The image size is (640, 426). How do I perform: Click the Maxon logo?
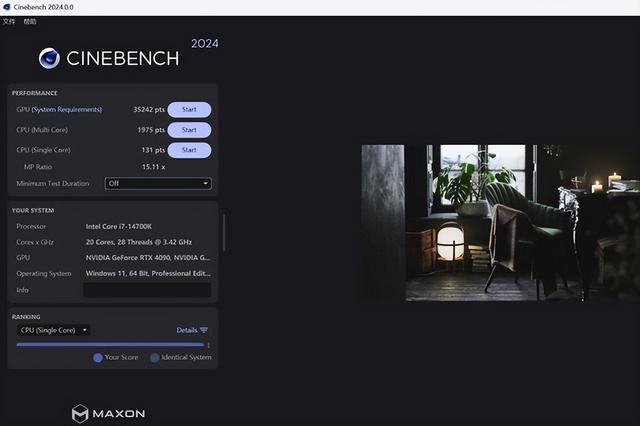pos(109,414)
